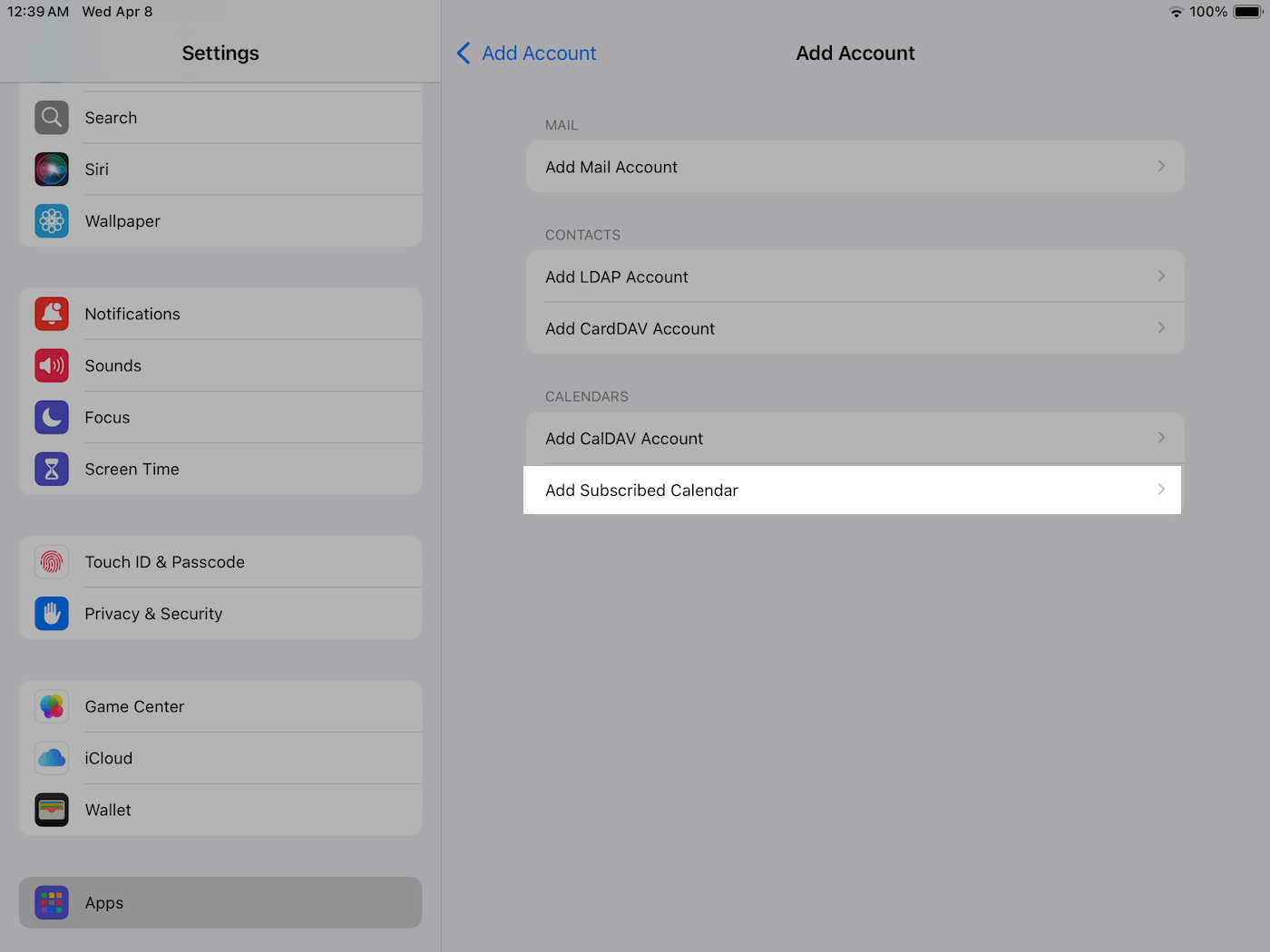
Task: Select the Privacy & Security hand icon
Action: coord(52,614)
